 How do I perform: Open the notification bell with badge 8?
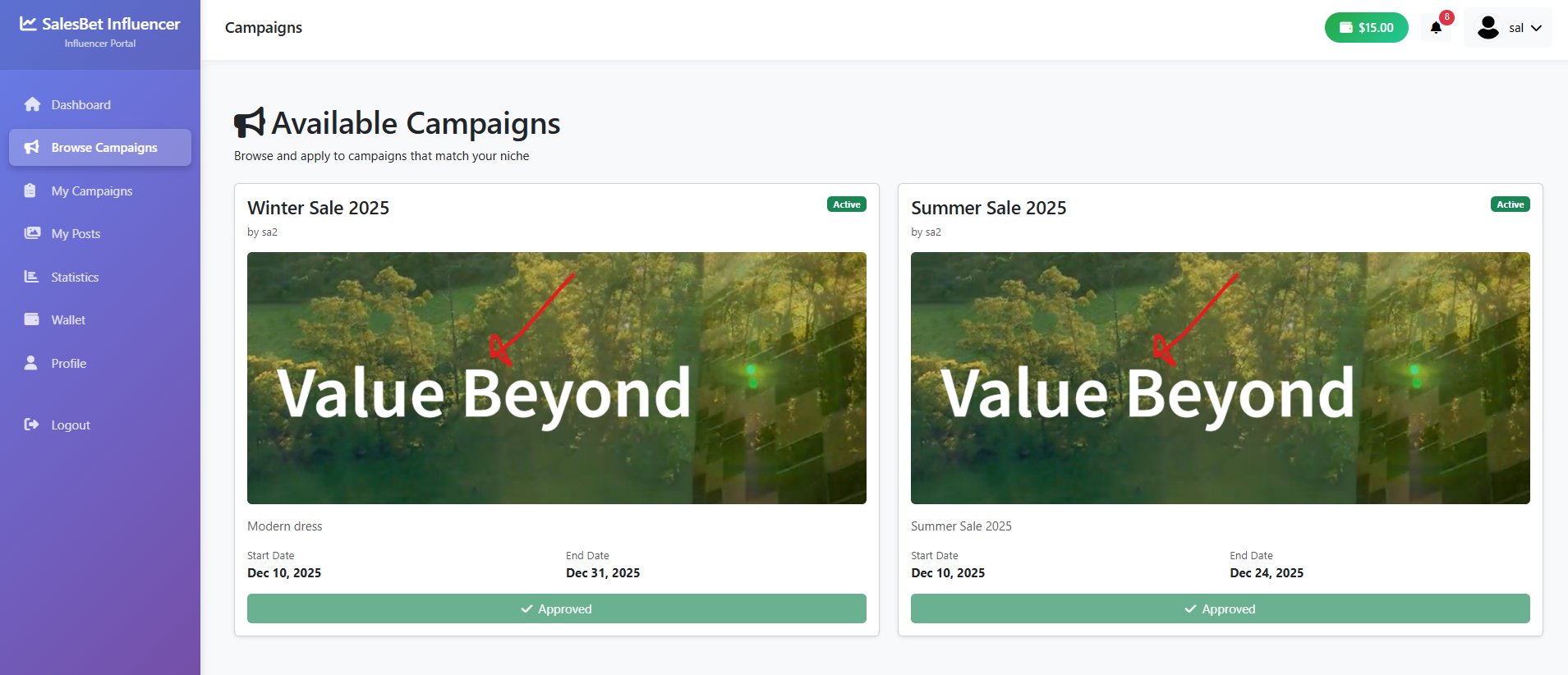[1435, 27]
